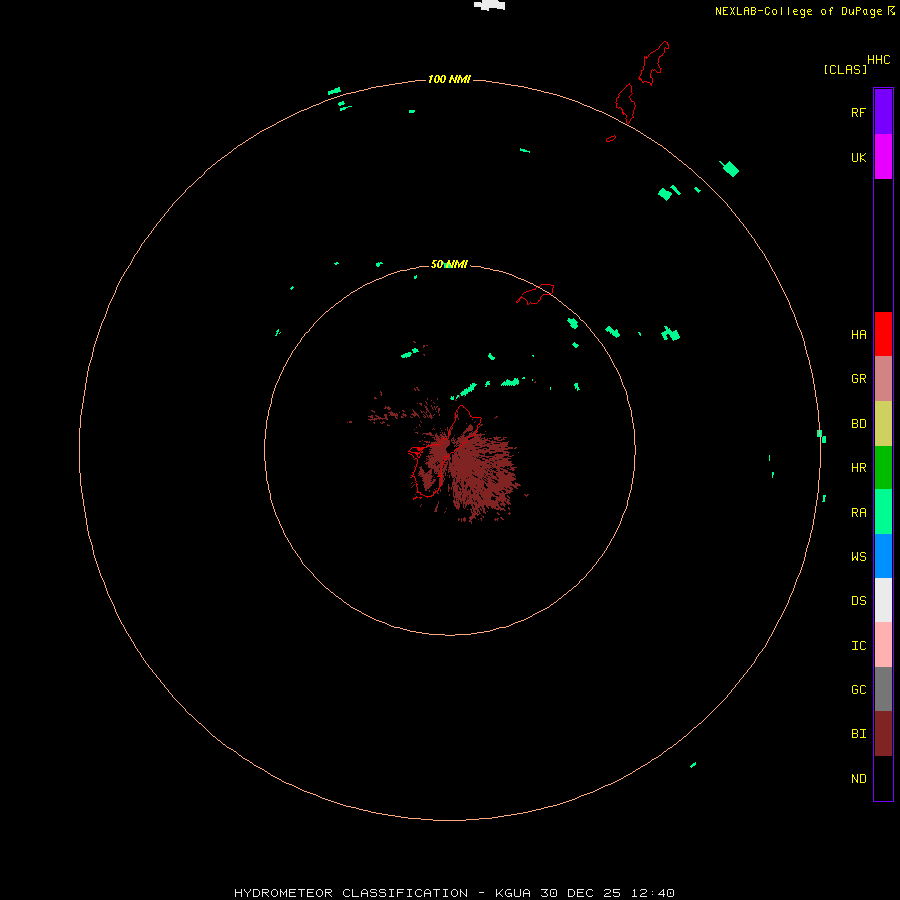Click the WS legend label
Viewport: 900px width, 900px height.
[x=858, y=556]
